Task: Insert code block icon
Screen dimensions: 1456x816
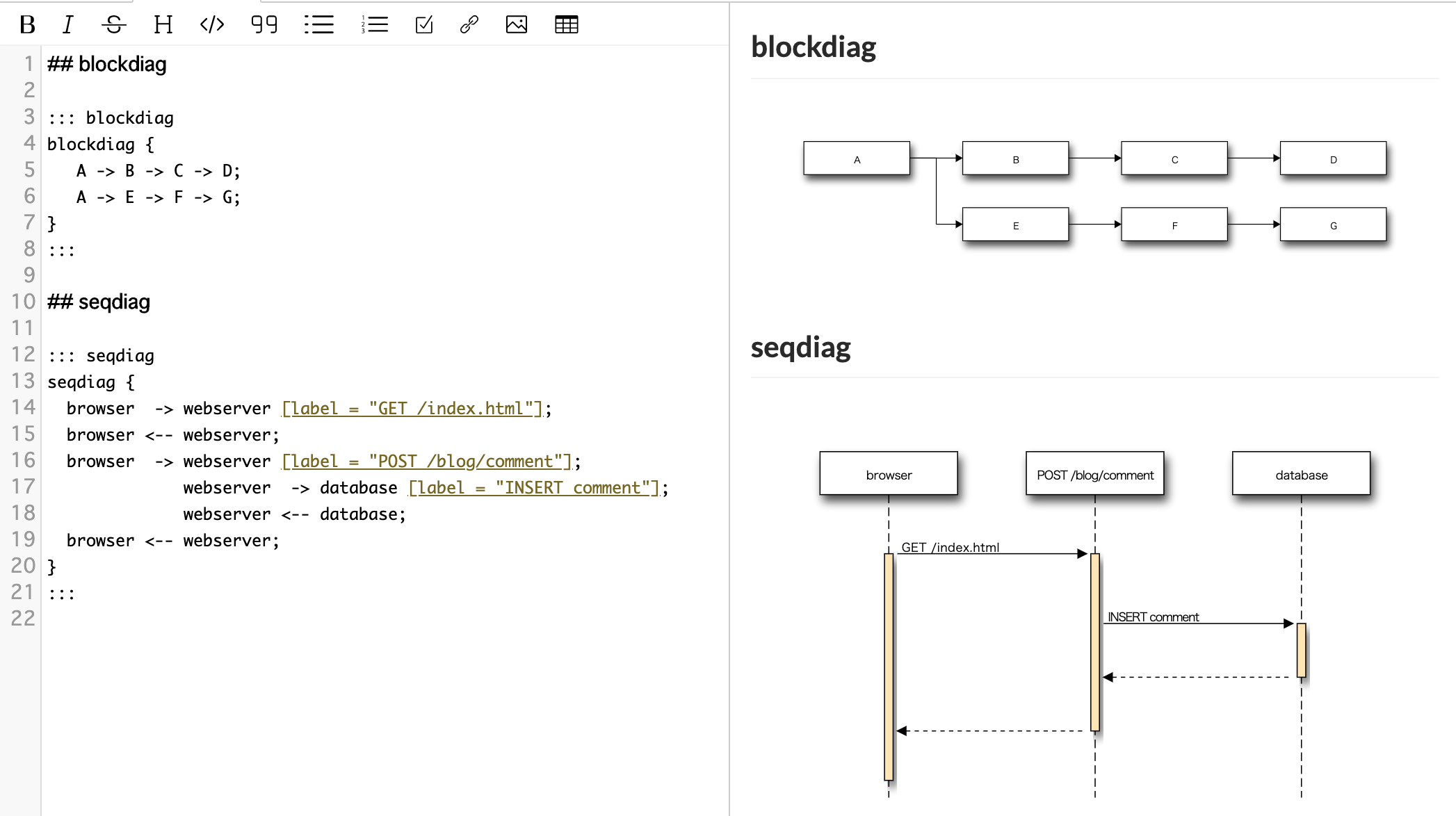Action: pos(211,25)
